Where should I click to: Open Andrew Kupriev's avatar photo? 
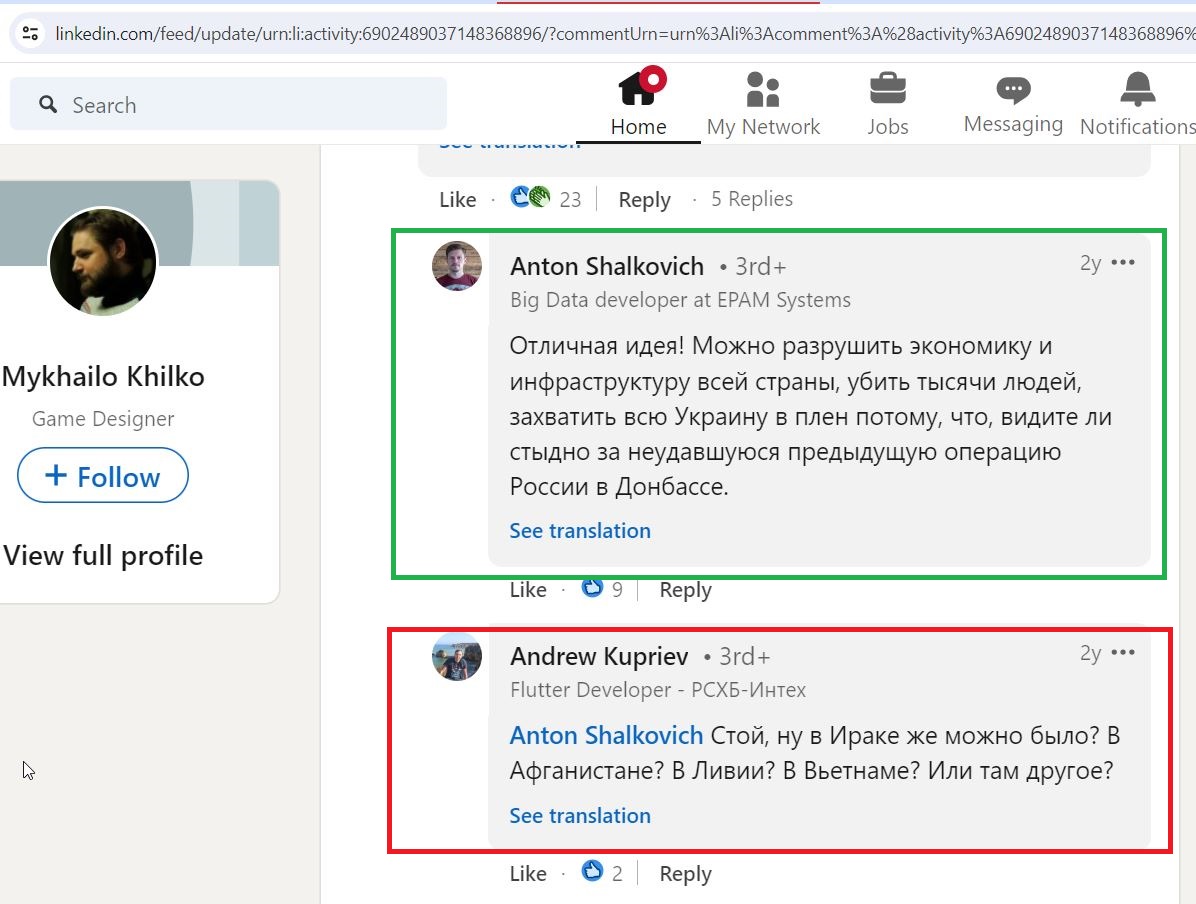457,656
